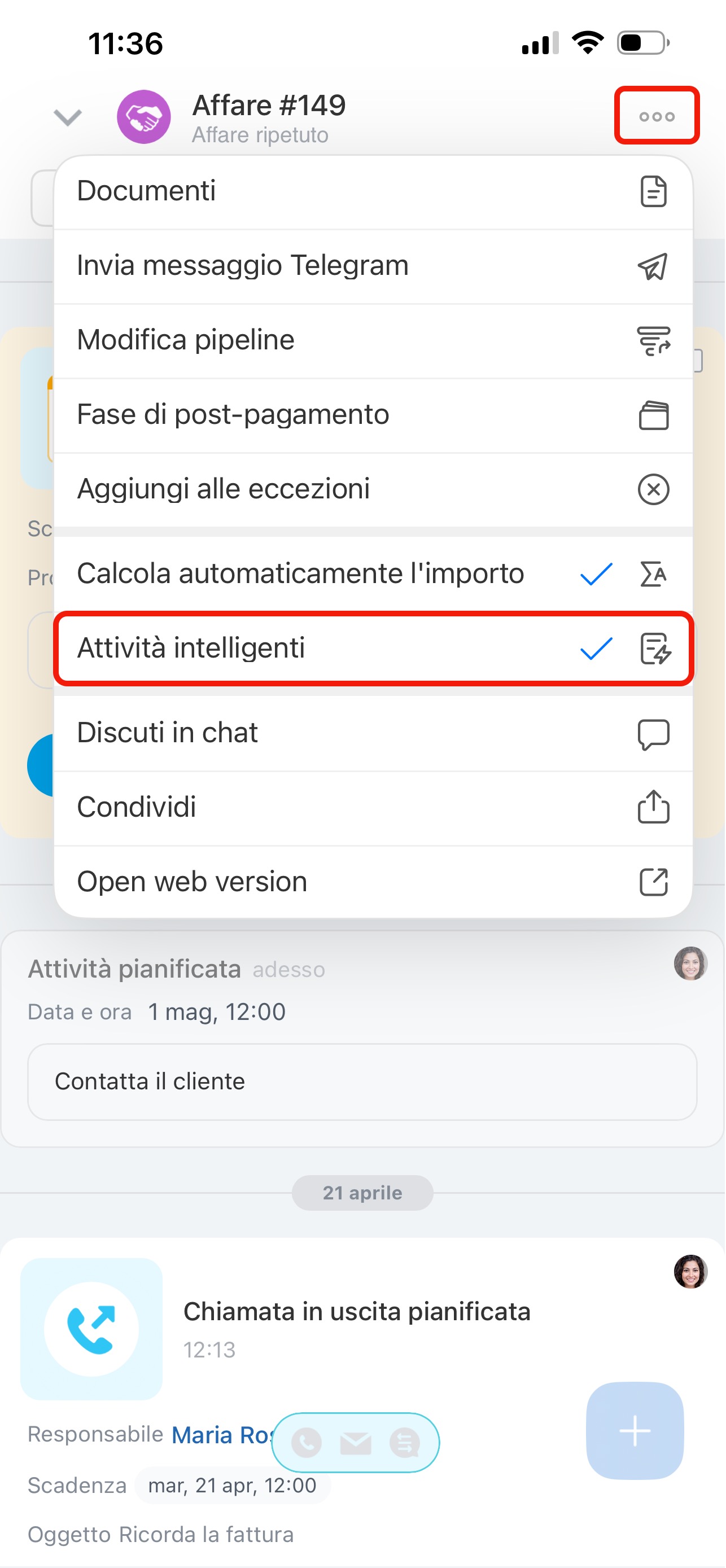Screen dimensions: 726x1568
Task: Tap the blue plus add button
Action: 635,1430
